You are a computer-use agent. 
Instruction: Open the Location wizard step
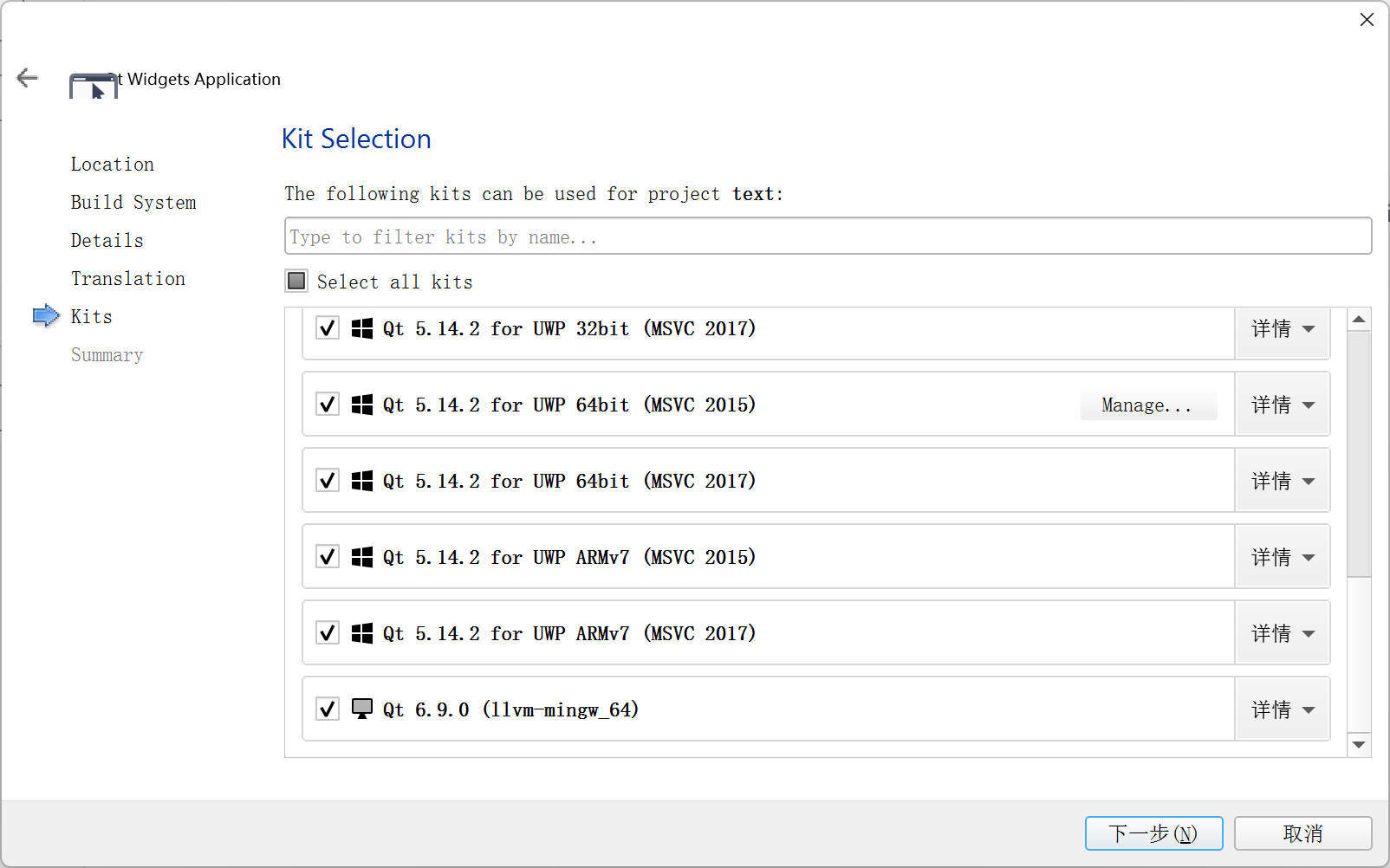[x=113, y=165]
